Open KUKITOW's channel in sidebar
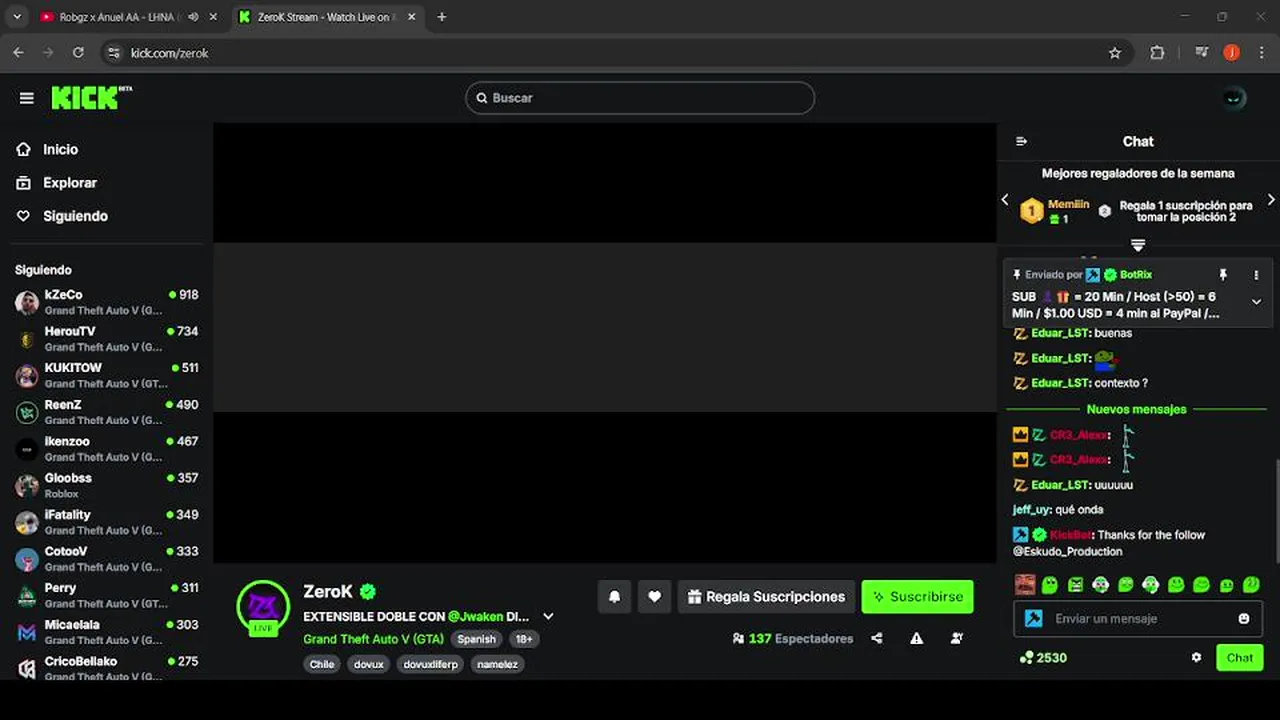This screenshot has width=1280, height=720. point(106,375)
